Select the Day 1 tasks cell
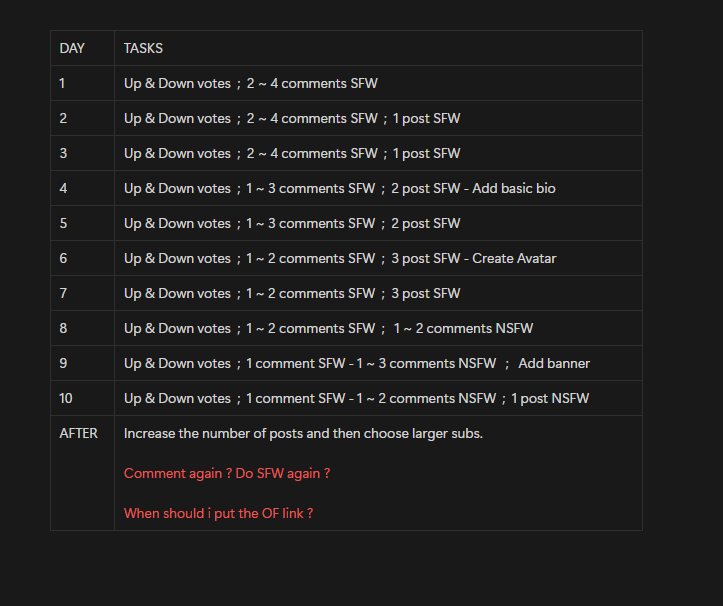Screen dimensions: 723x606 [378, 83]
